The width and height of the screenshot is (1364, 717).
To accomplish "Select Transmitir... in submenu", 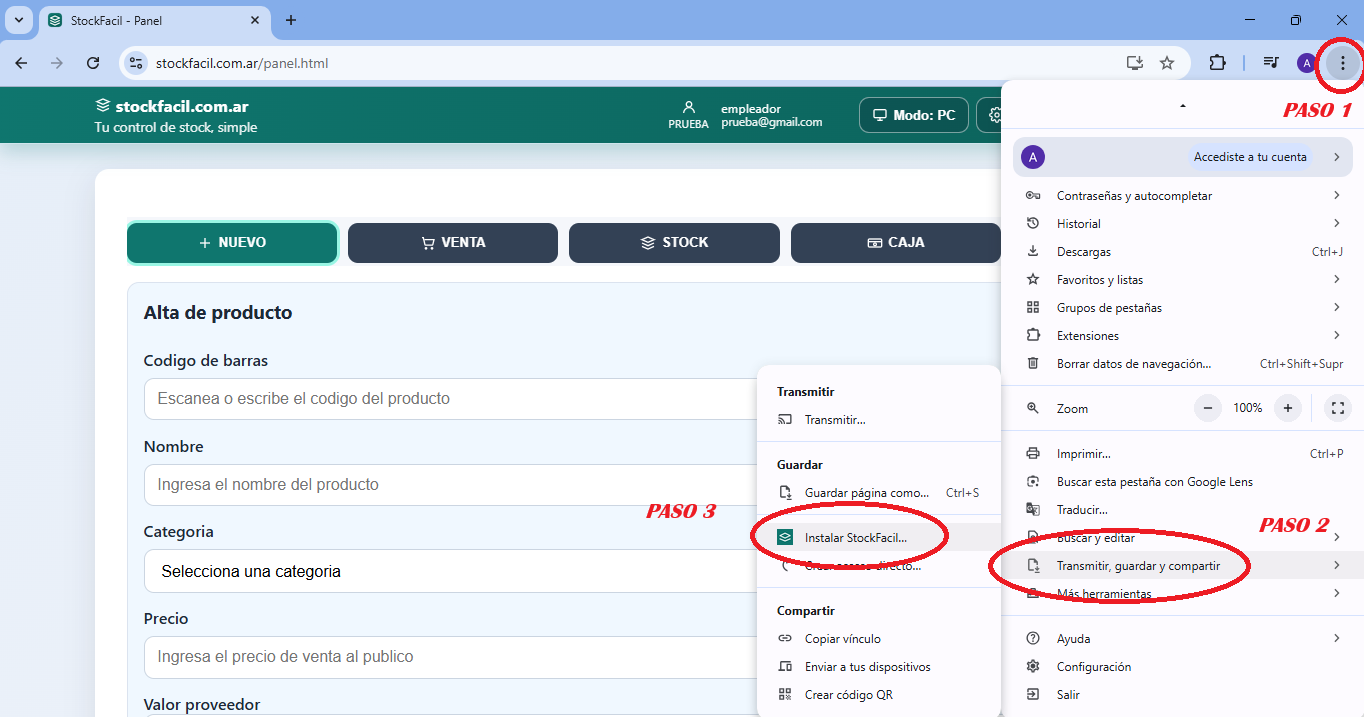I will pos(879,420).
